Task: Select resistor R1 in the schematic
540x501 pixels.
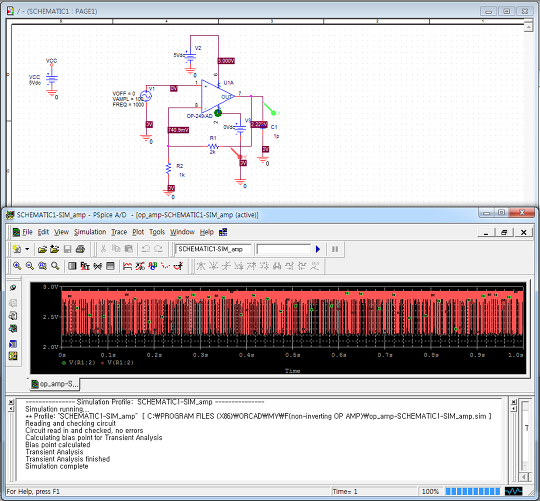Action: (x=213, y=146)
